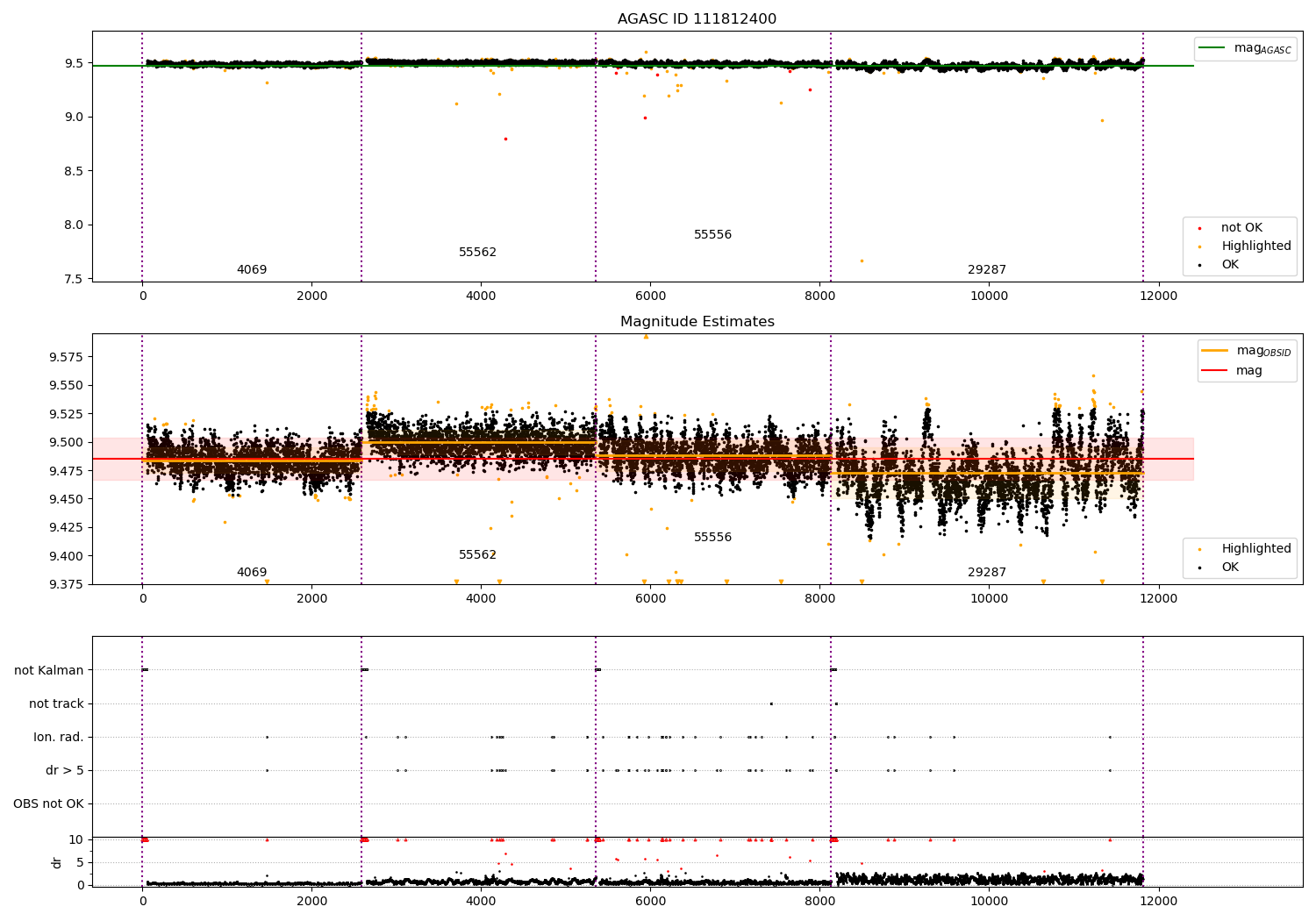
Task: Click the 'Magnitude Estimates' subplot title
Action: coord(697,322)
